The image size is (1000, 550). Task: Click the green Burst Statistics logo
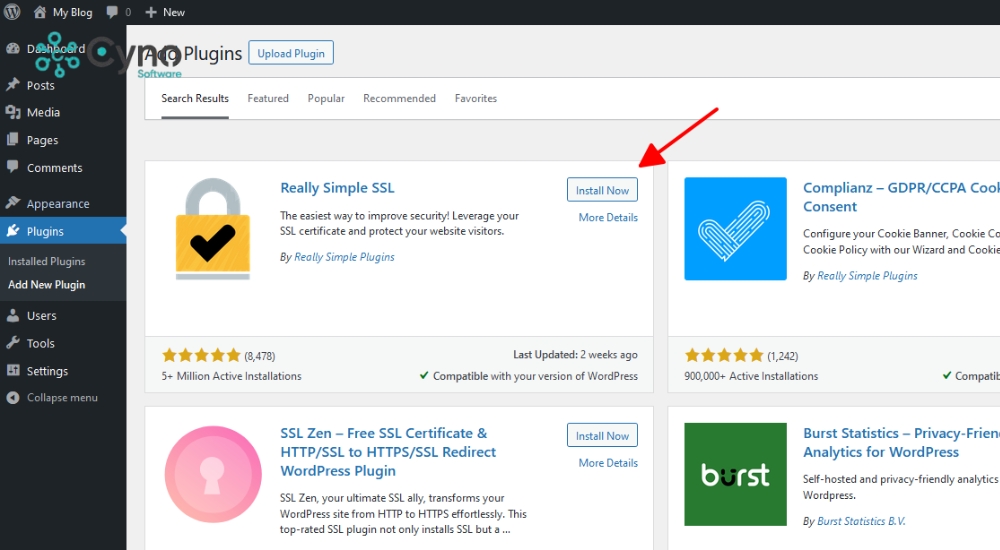pyautogui.click(x=735, y=474)
